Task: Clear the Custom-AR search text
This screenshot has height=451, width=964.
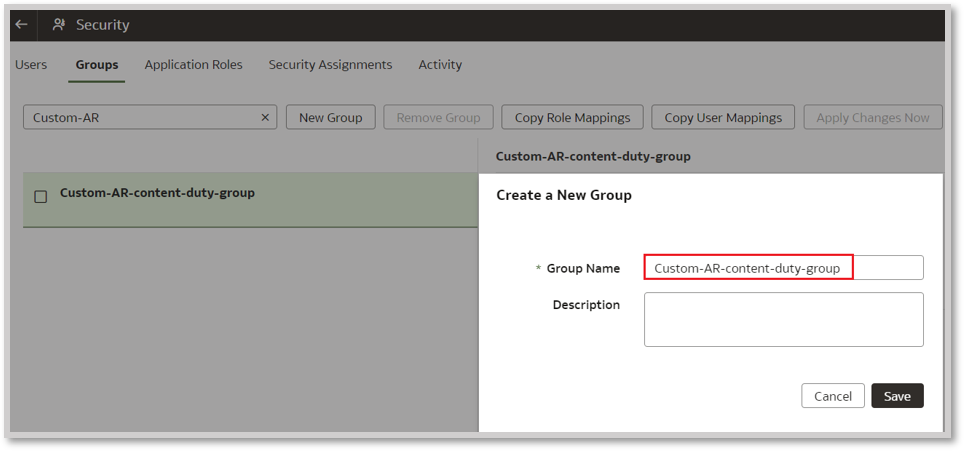Action: (265, 117)
